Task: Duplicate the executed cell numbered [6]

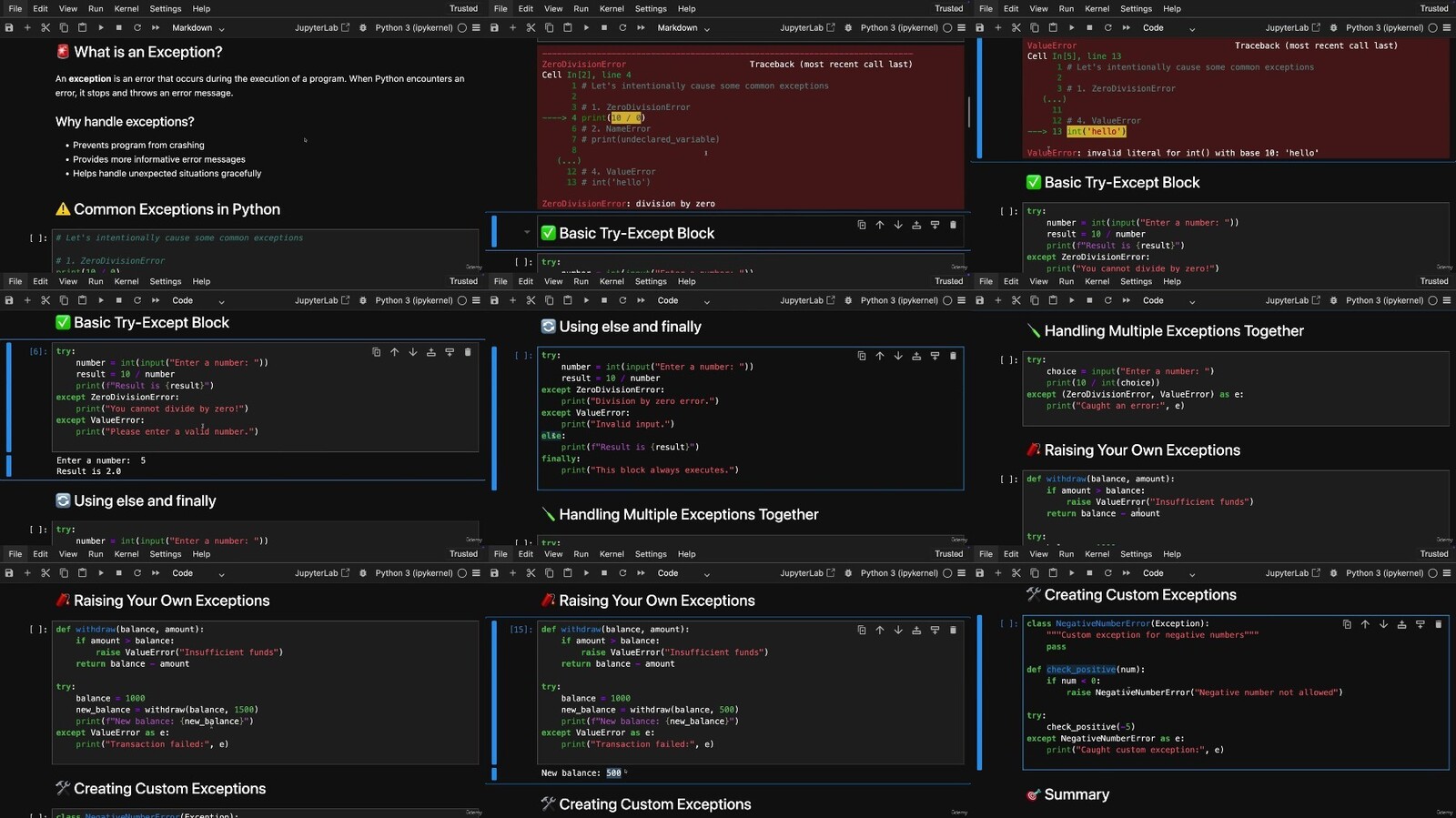Action: click(x=376, y=352)
